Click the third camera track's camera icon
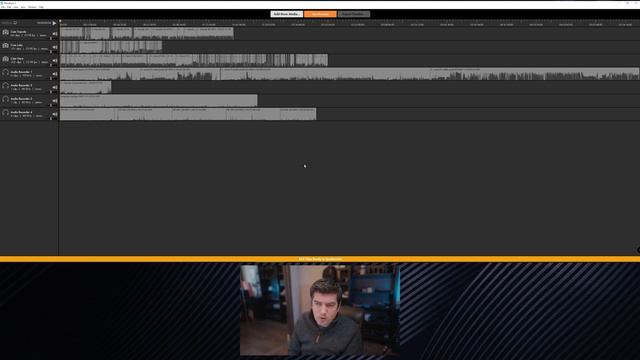 pyautogui.click(x=5, y=59)
